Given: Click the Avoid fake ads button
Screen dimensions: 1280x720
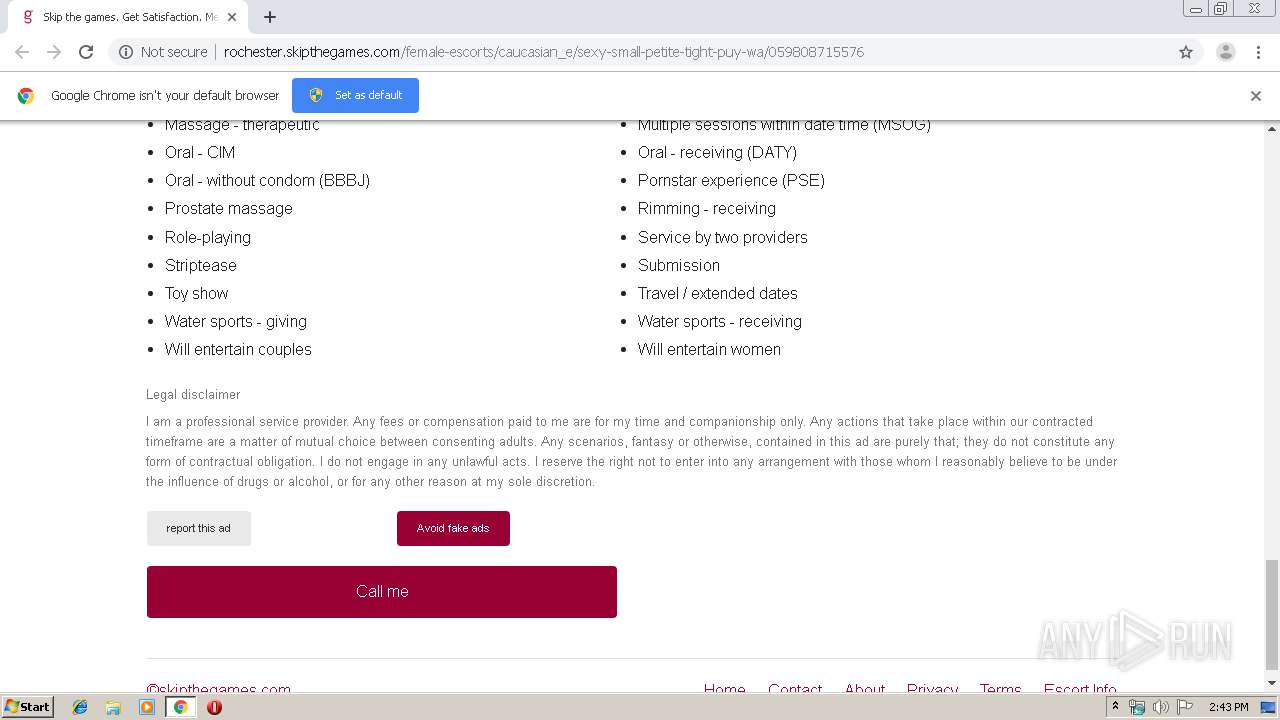Looking at the screenshot, I should point(453,528).
